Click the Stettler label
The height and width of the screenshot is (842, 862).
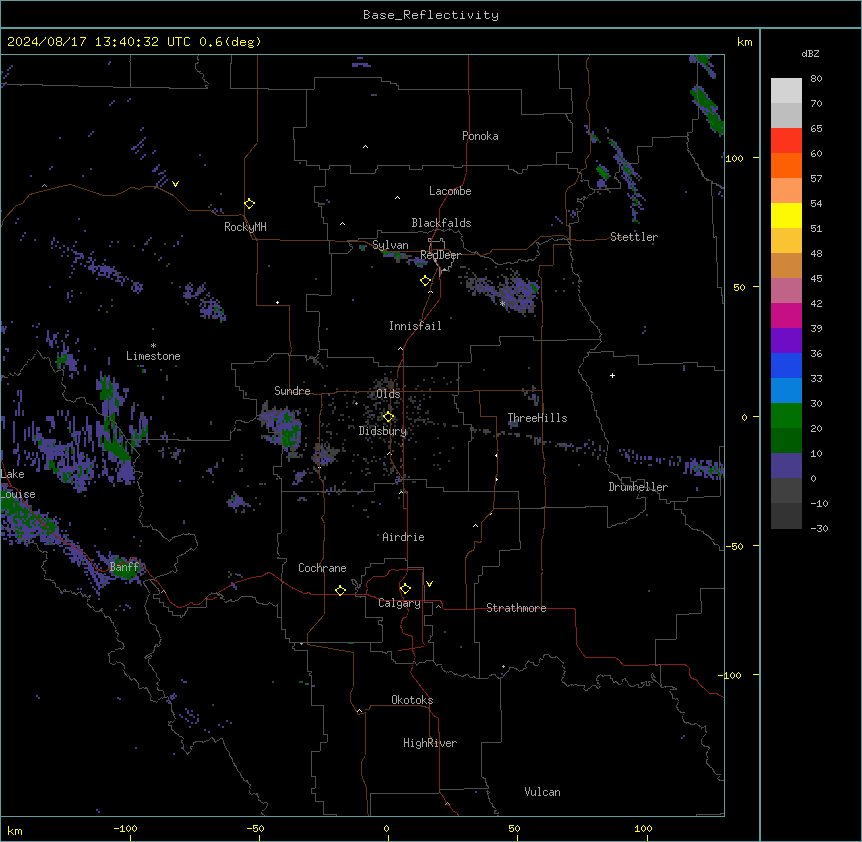(634, 237)
